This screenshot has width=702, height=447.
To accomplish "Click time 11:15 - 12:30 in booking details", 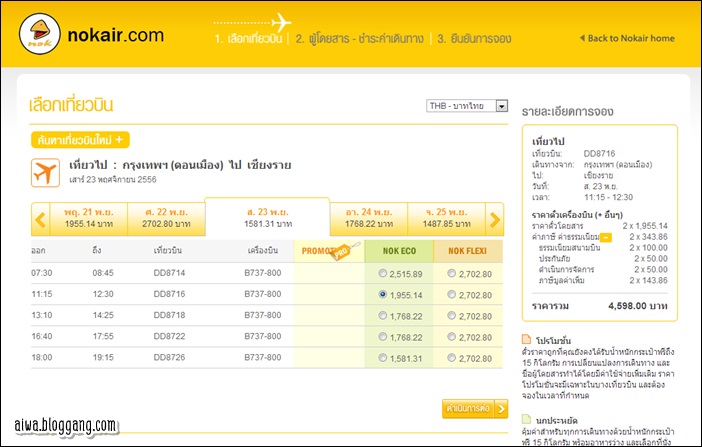I will click(608, 197).
